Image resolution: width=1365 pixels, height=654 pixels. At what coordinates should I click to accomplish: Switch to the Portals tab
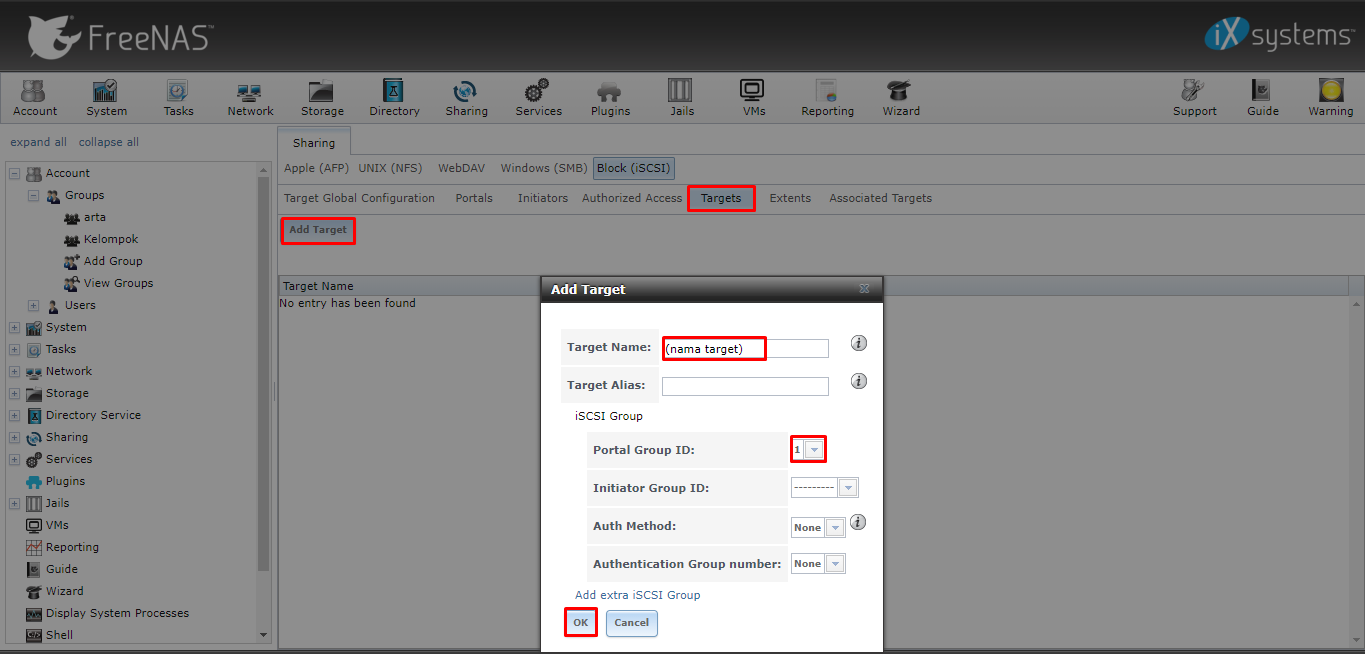(x=473, y=197)
